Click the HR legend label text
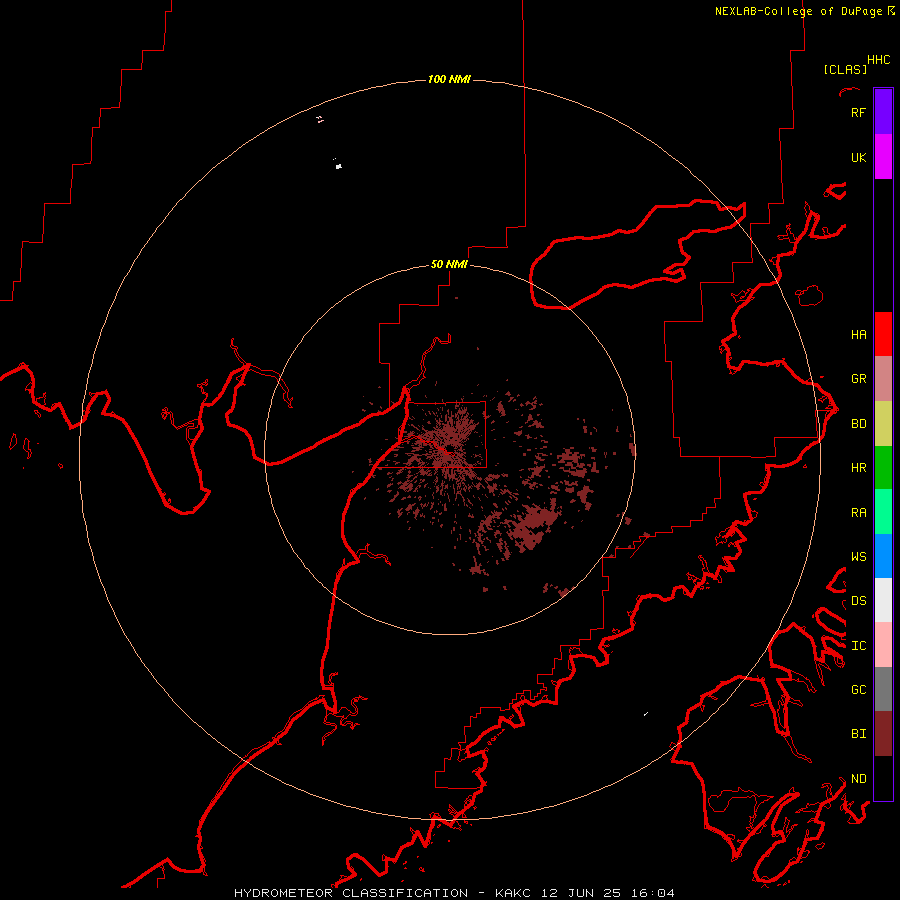The height and width of the screenshot is (900, 900). 858,467
